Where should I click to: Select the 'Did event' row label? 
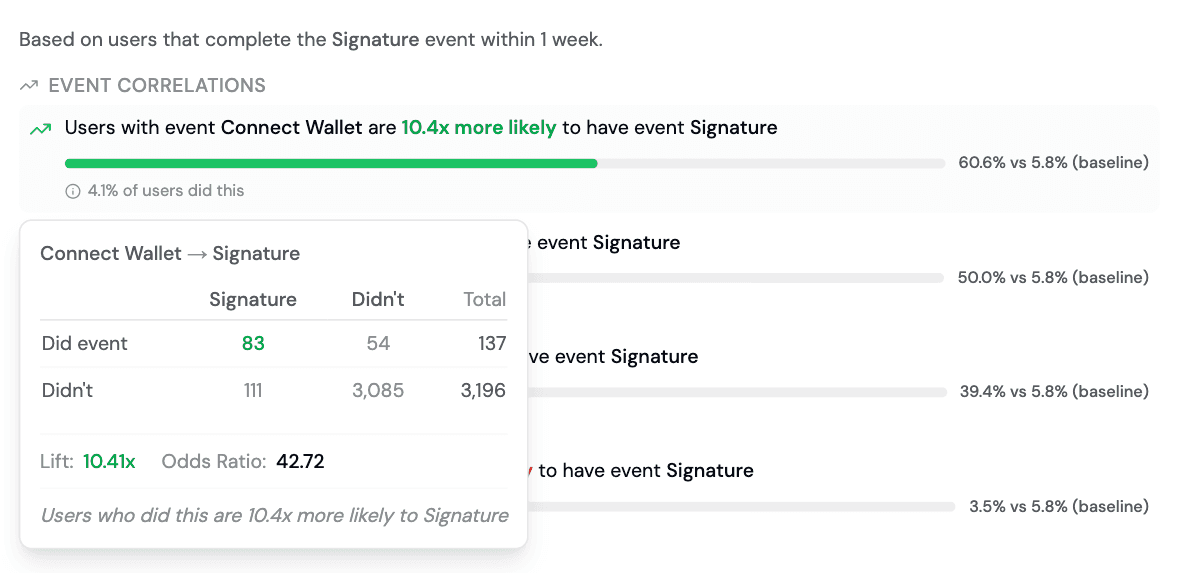[85, 343]
